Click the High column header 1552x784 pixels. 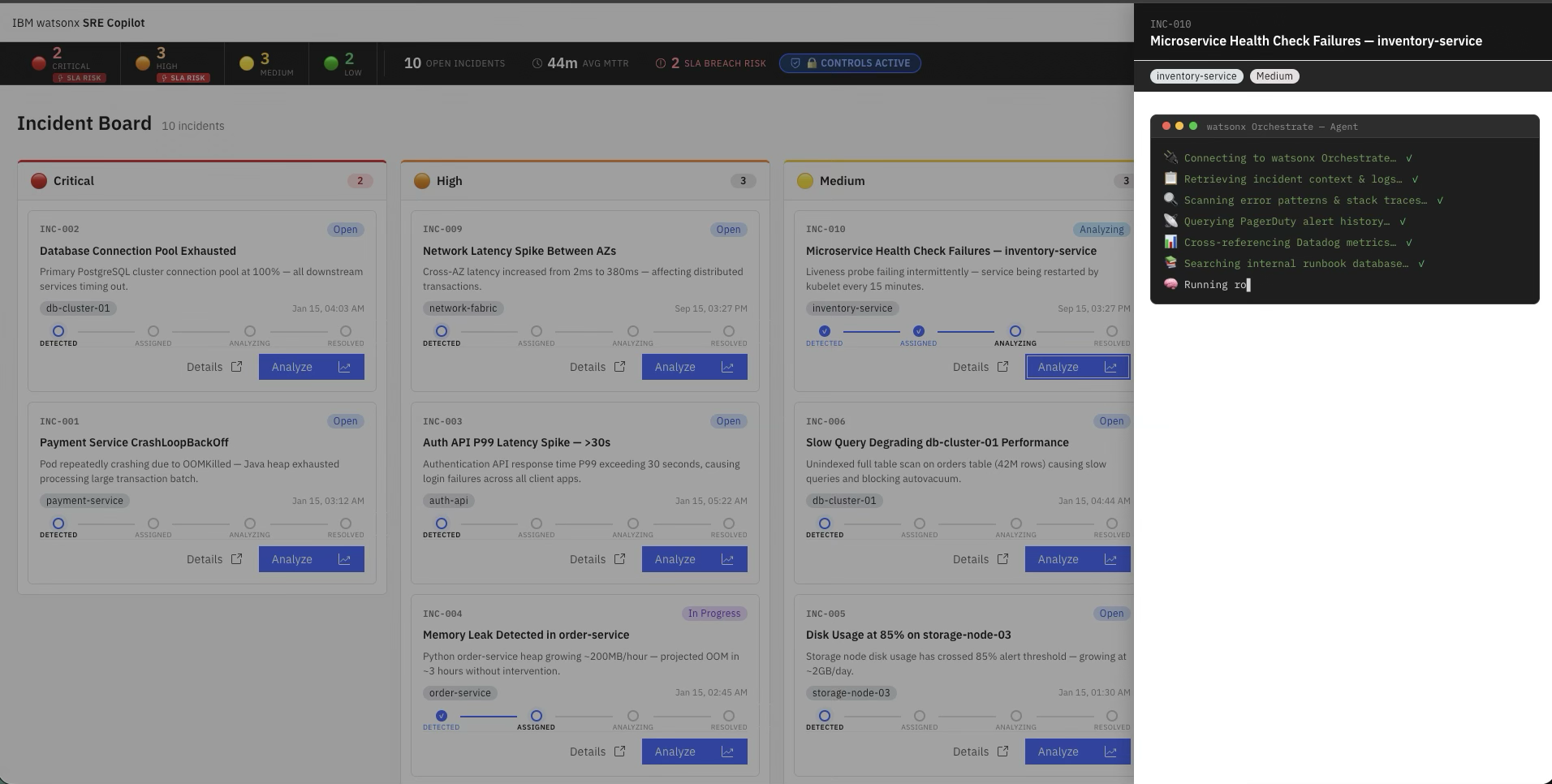(x=585, y=181)
